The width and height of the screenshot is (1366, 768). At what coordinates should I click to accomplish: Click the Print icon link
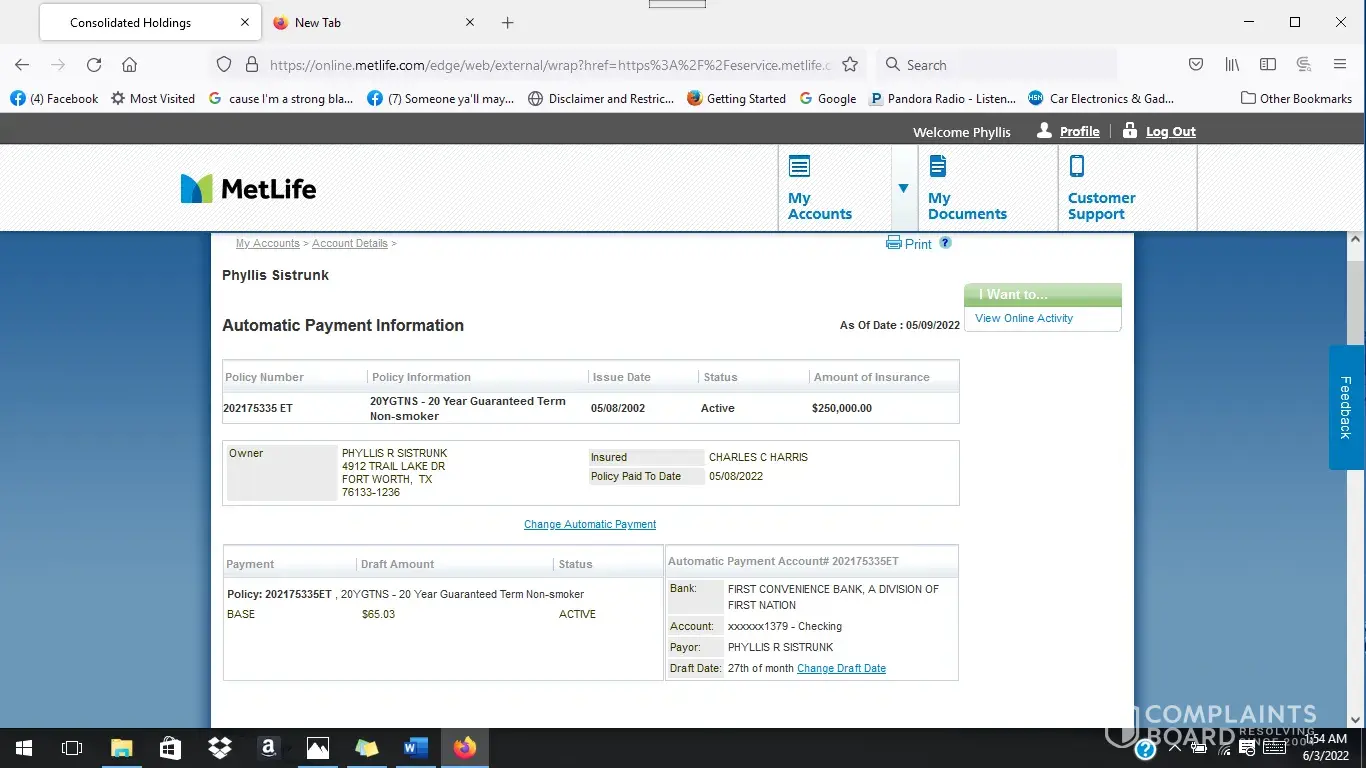(x=908, y=243)
